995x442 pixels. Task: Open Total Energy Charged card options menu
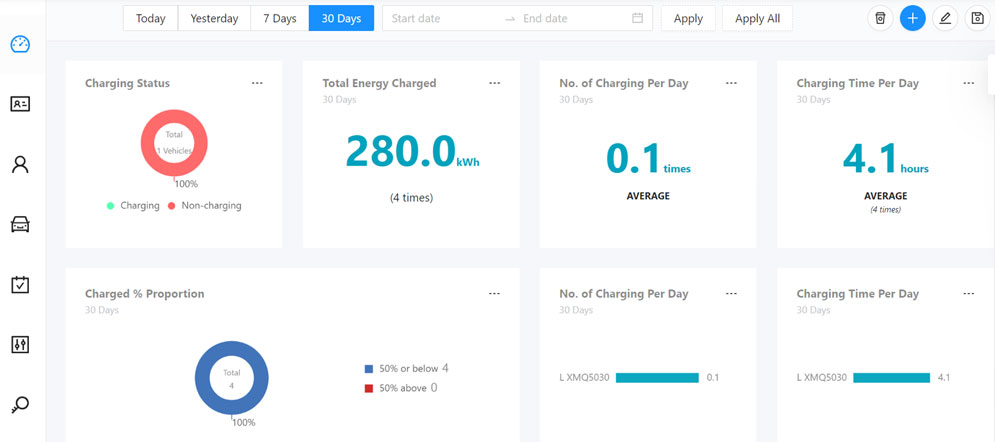pyautogui.click(x=494, y=83)
